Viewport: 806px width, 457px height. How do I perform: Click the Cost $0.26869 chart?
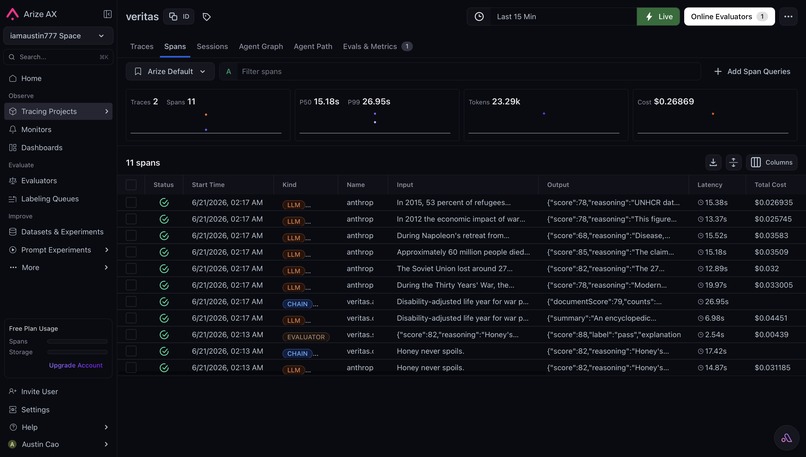click(x=713, y=115)
